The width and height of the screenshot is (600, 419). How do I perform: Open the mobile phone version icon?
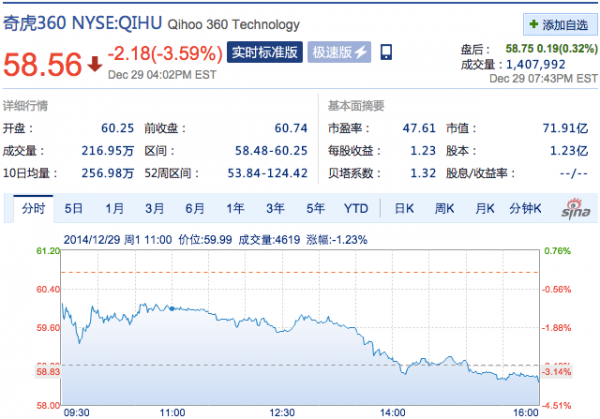click(x=386, y=52)
